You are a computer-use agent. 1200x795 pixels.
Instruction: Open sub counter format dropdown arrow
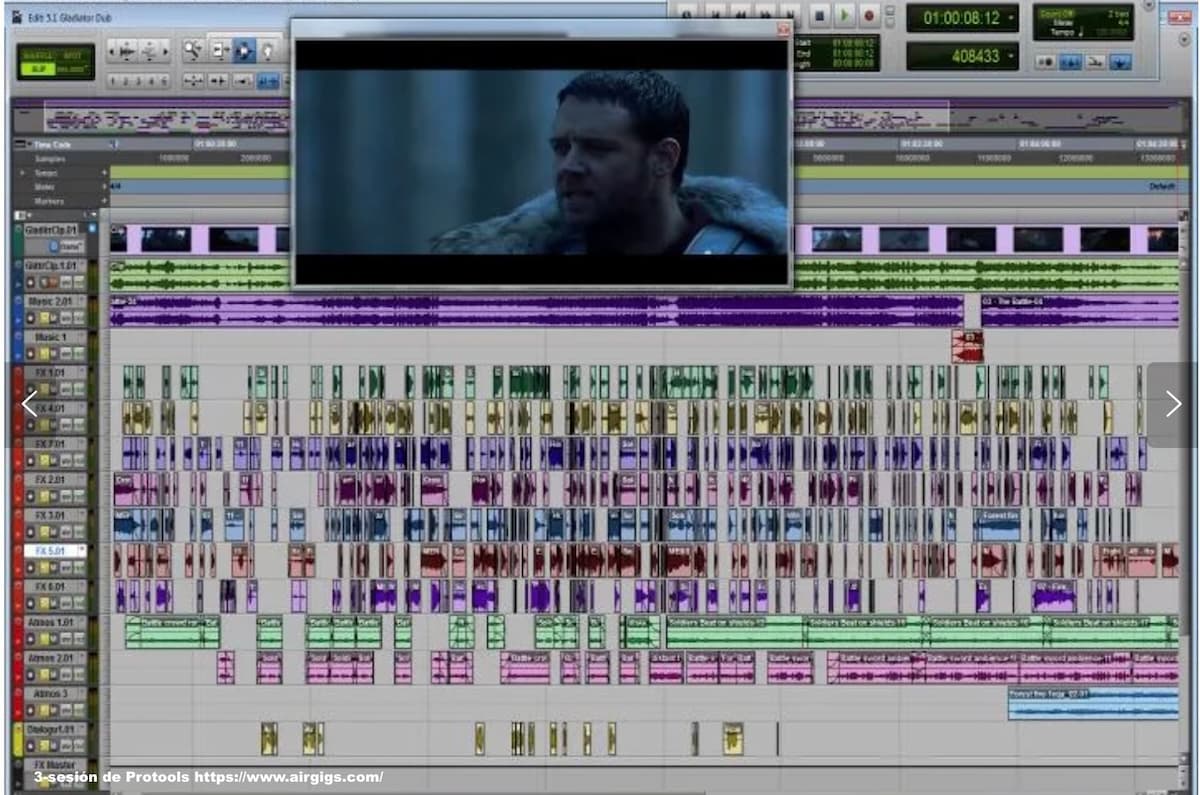pos(1011,56)
